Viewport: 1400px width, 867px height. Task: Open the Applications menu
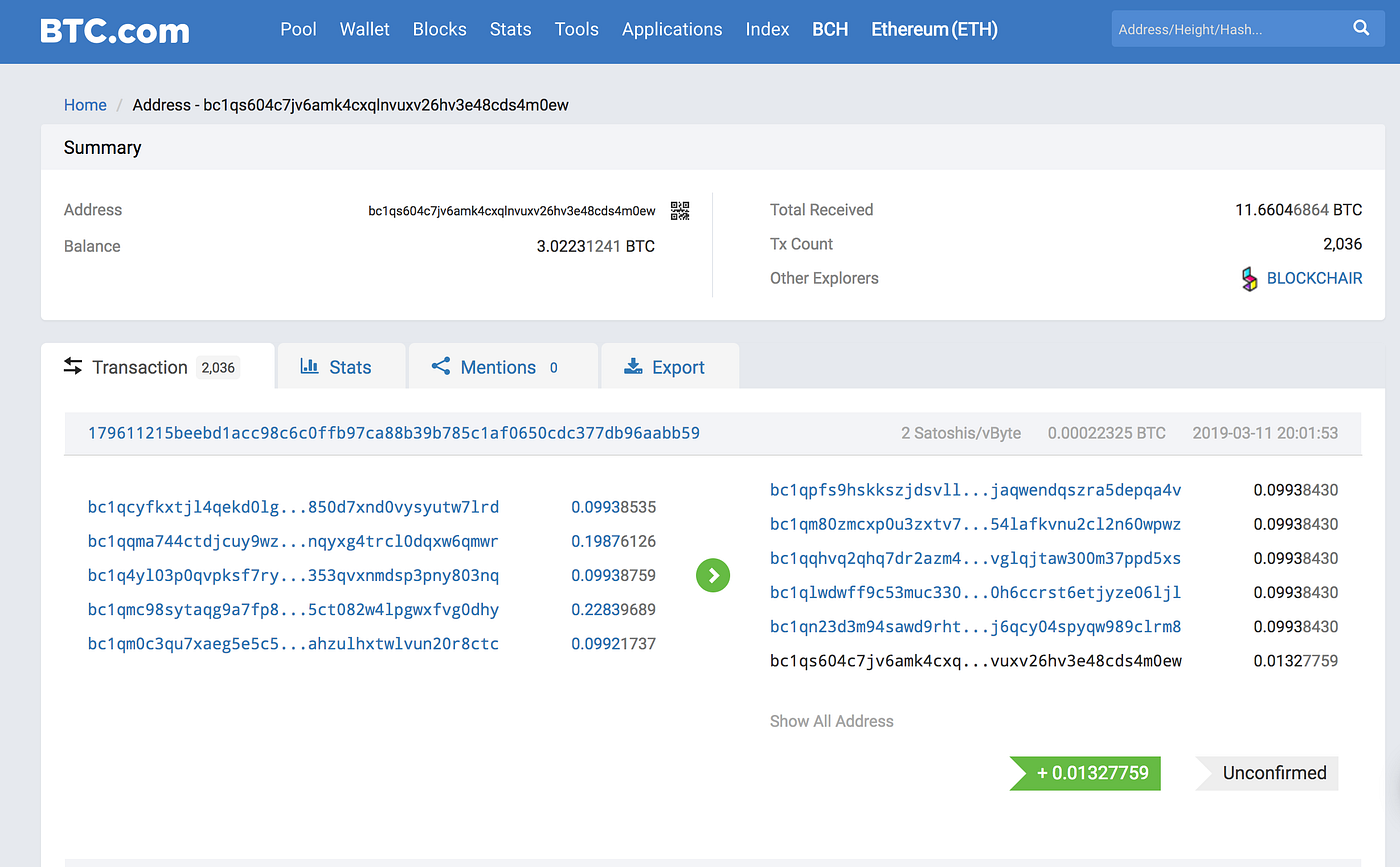coord(672,29)
